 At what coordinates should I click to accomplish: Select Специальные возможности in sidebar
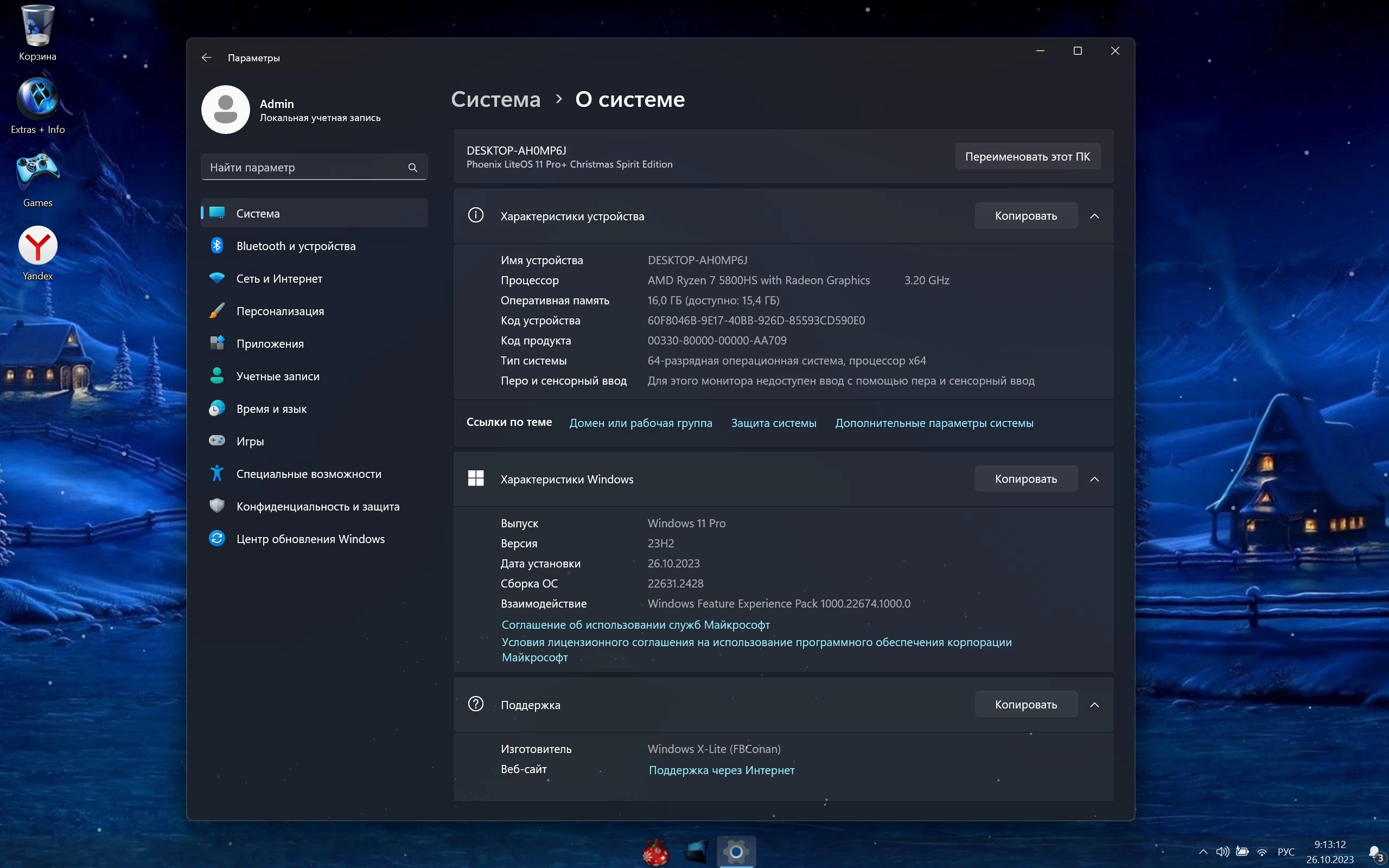click(308, 474)
